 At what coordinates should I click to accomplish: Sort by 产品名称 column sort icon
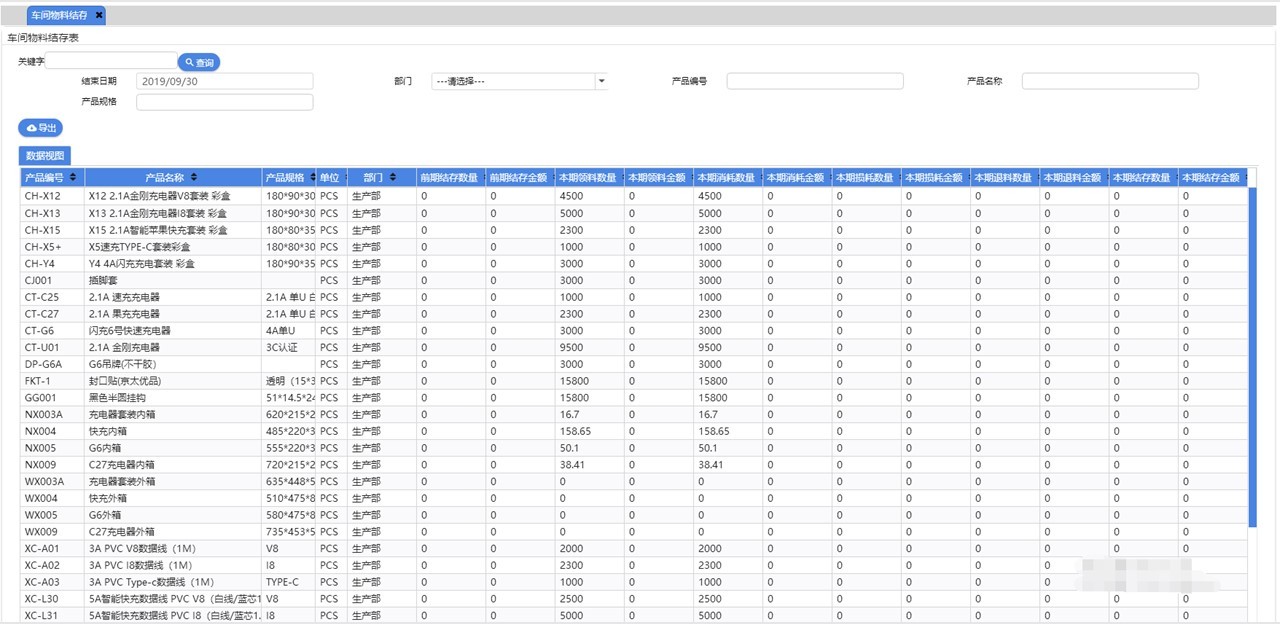(192, 178)
